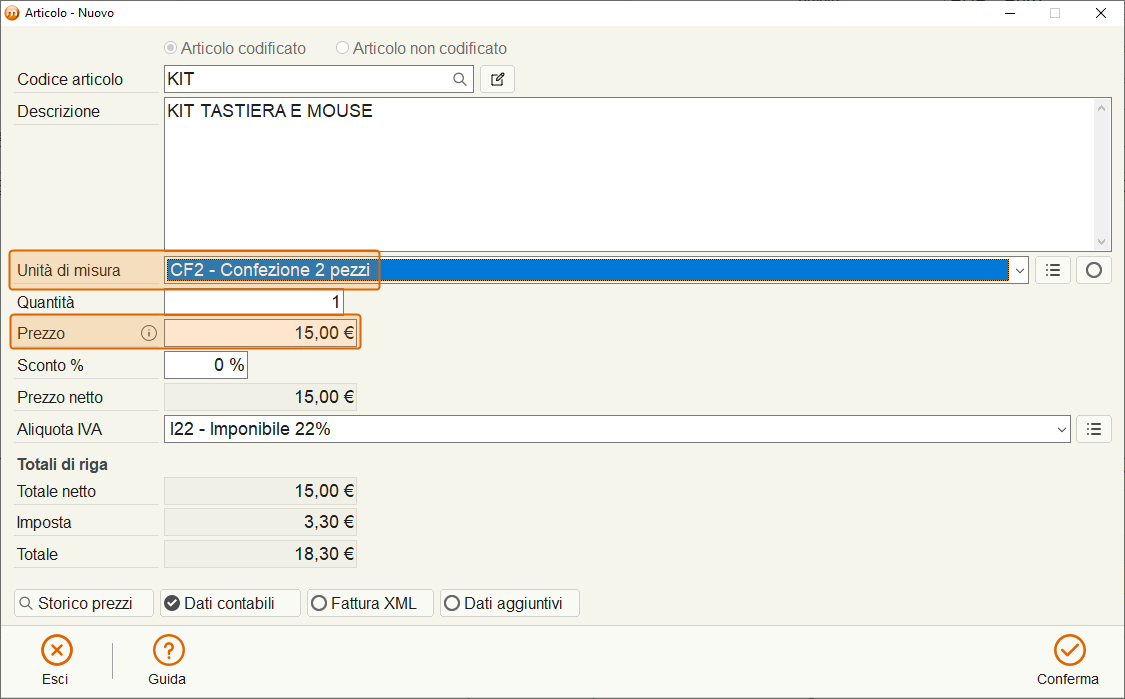
Task: Click the Totale value 18,30 €
Action: pos(260,554)
